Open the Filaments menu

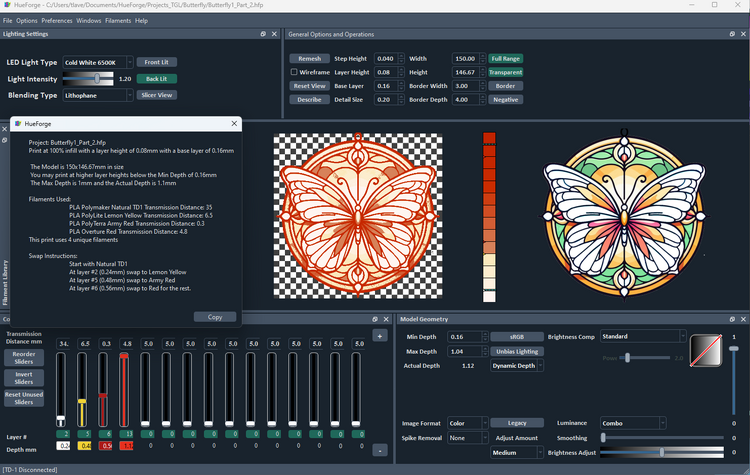(x=118, y=21)
